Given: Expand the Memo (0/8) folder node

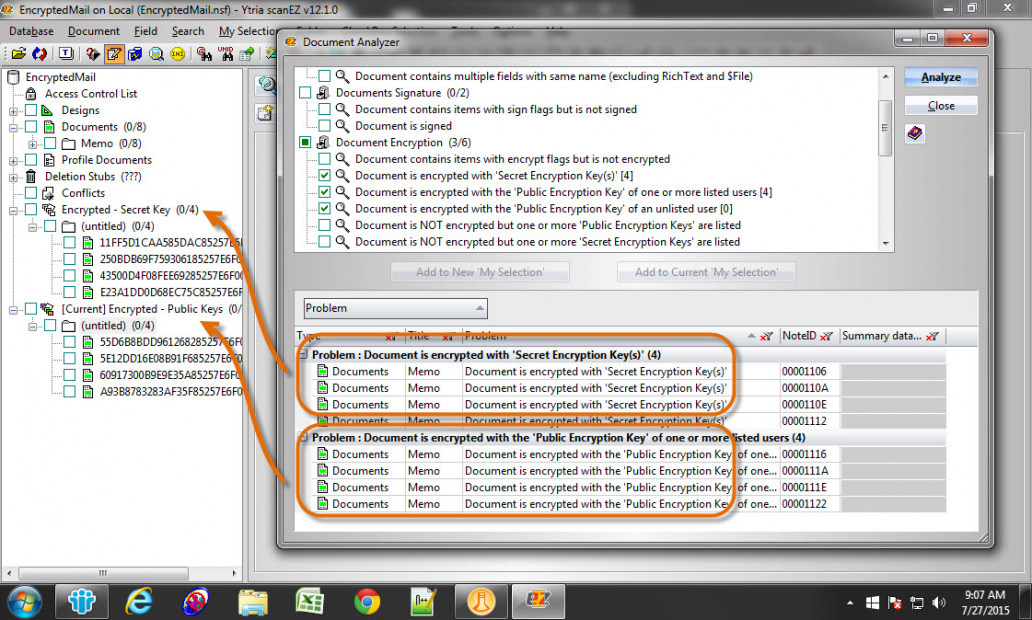Looking at the screenshot, I should pyautogui.click(x=32, y=143).
